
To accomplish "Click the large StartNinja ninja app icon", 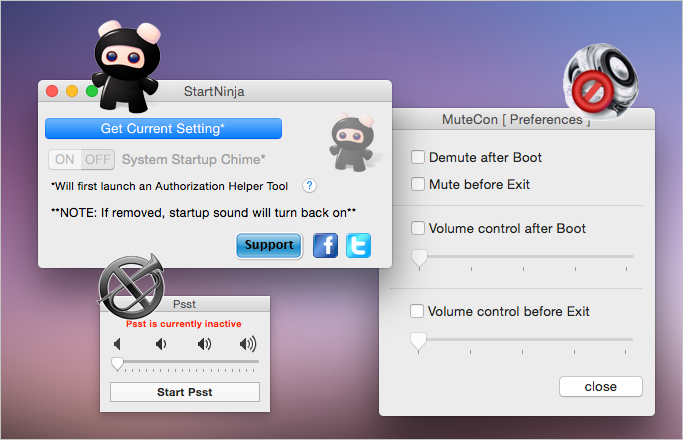I will (127, 66).
